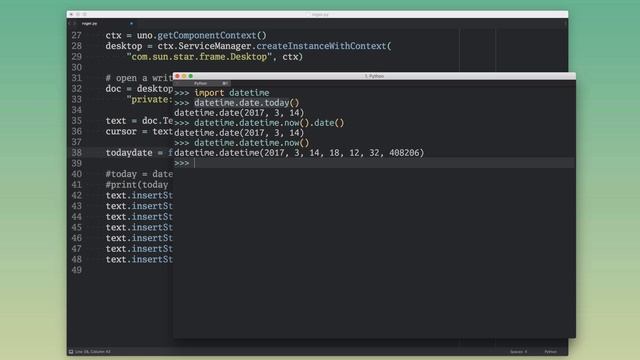
Task: Click line number 30 in the gutter
Action: click(x=77, y=67)
